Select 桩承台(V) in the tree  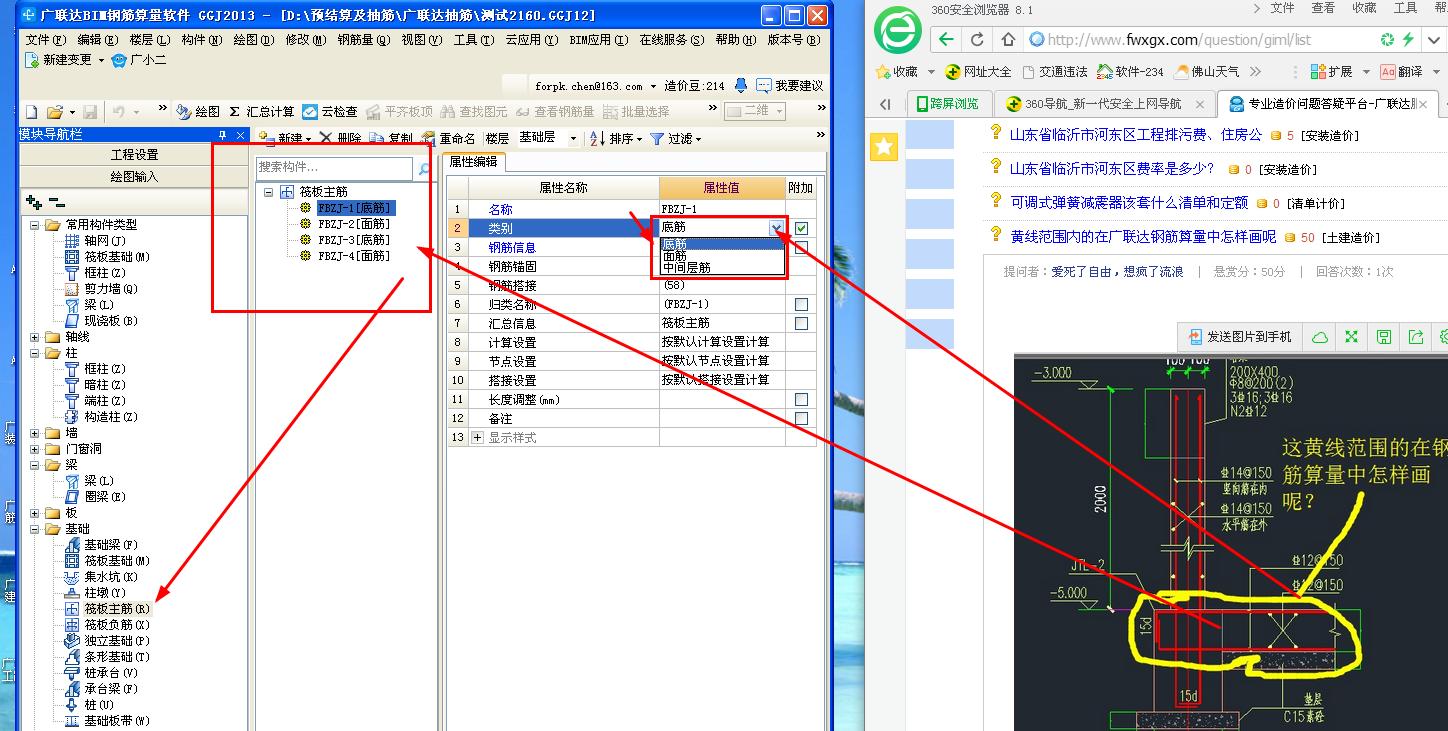[x=102, y=673]
